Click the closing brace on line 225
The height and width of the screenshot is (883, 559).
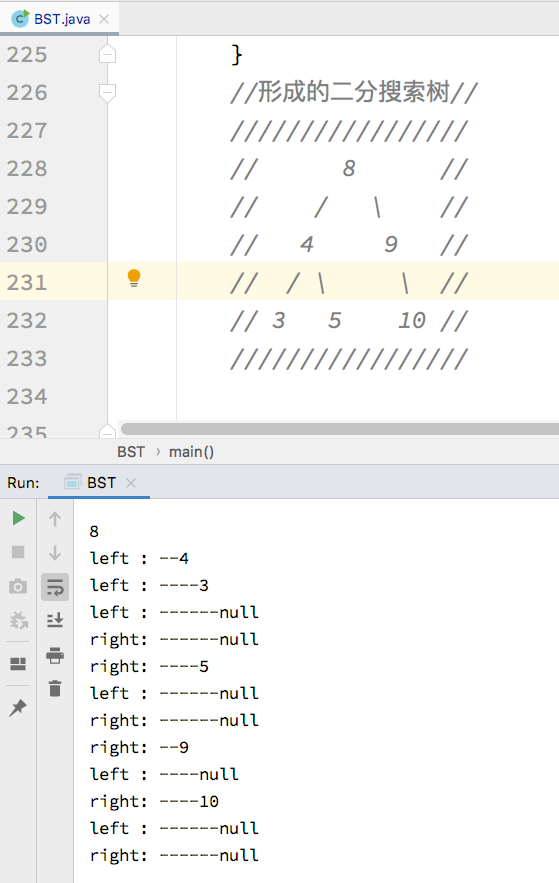tap(237, 55)
